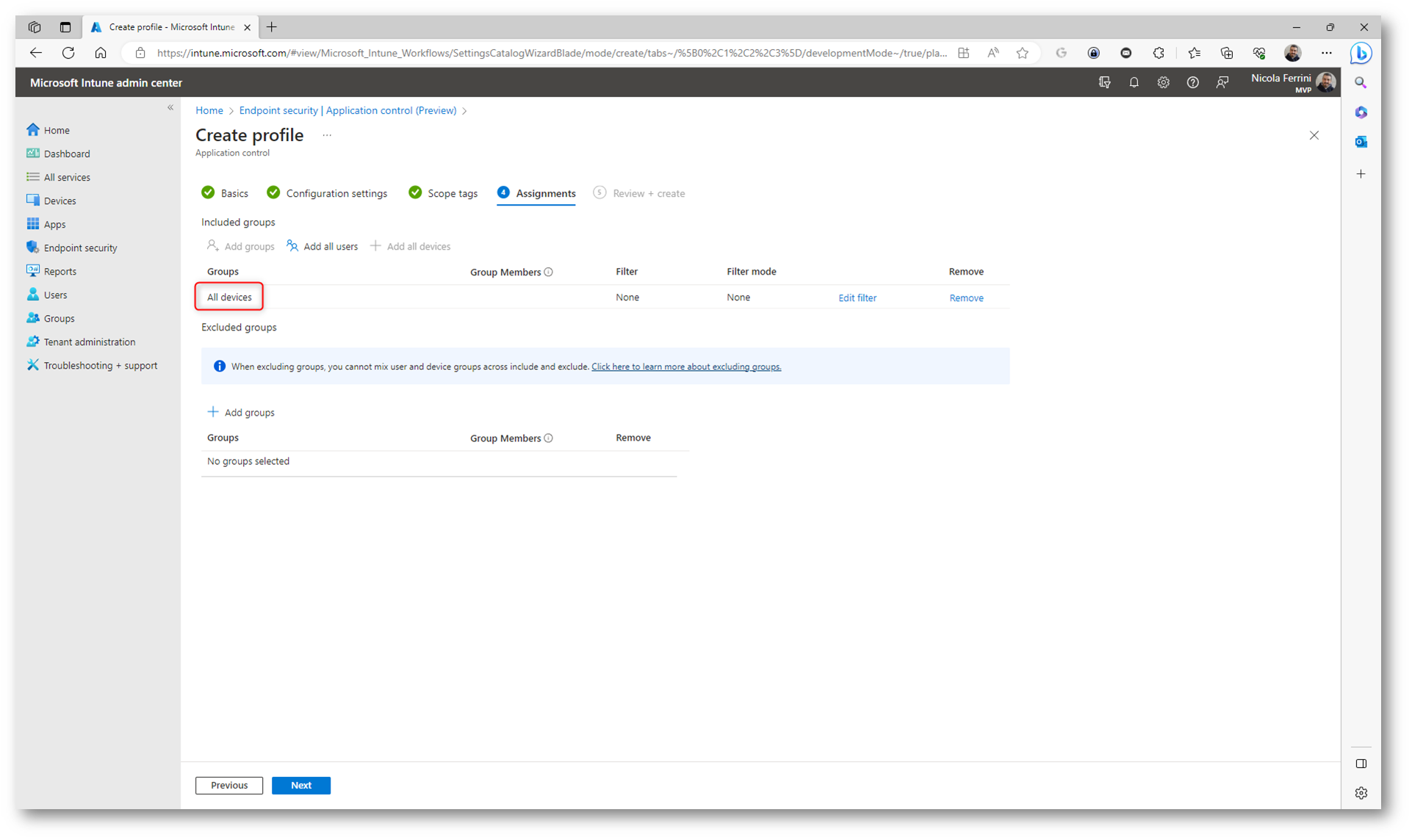Click the browser address bar URL

click(x=551, y=53)
